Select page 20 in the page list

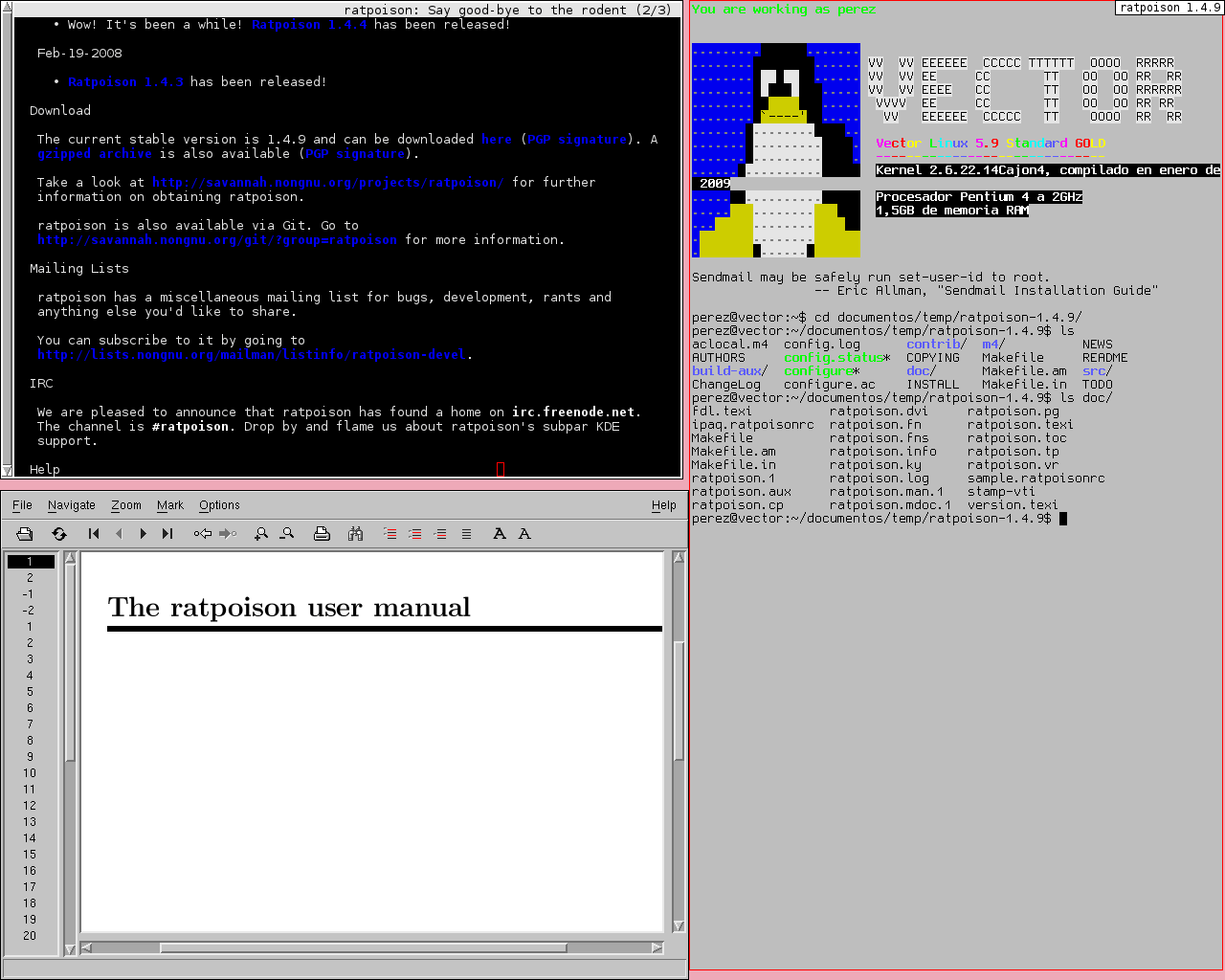coord(30,936)
